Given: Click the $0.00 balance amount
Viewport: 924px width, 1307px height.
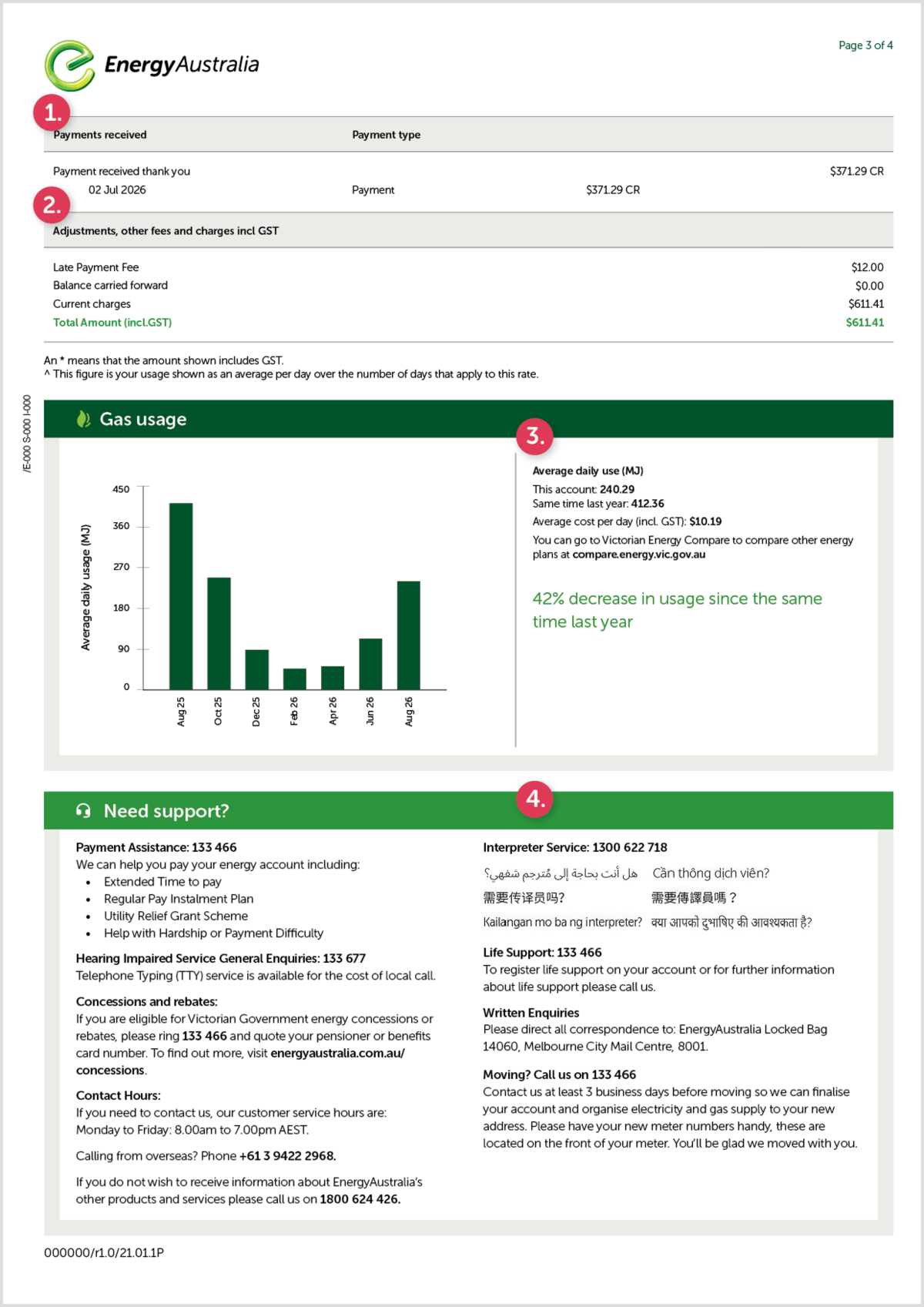Looking at the screenshot, I should [x=869, y=286].
